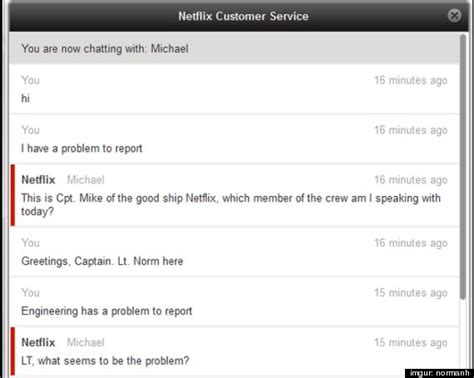
Task: Select "You are now chatting with: Michael" banner
Action: point(234,49)
